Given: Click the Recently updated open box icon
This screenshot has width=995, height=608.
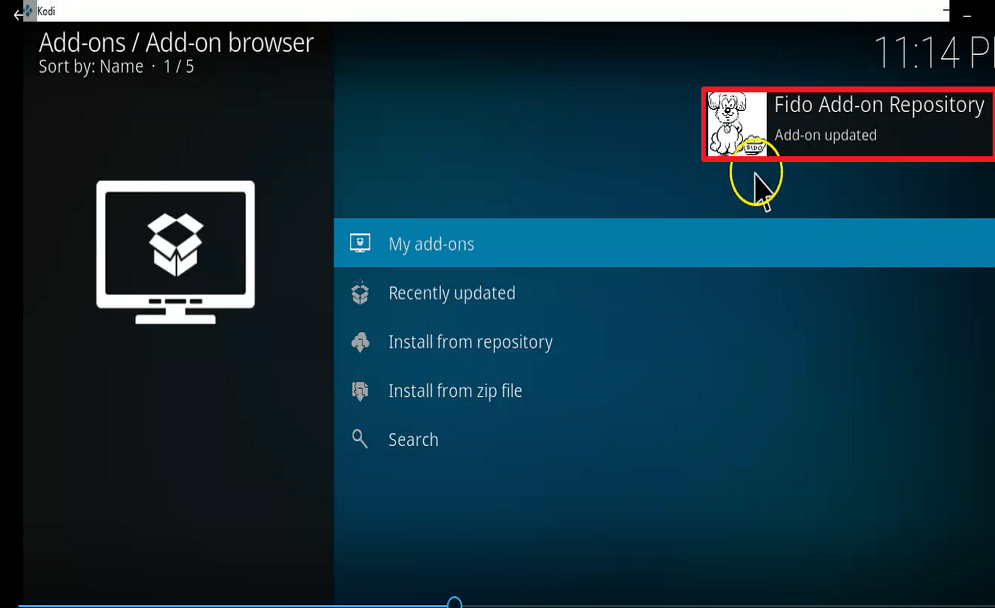Looking at the screenshot, I should [x=360, y=293].
